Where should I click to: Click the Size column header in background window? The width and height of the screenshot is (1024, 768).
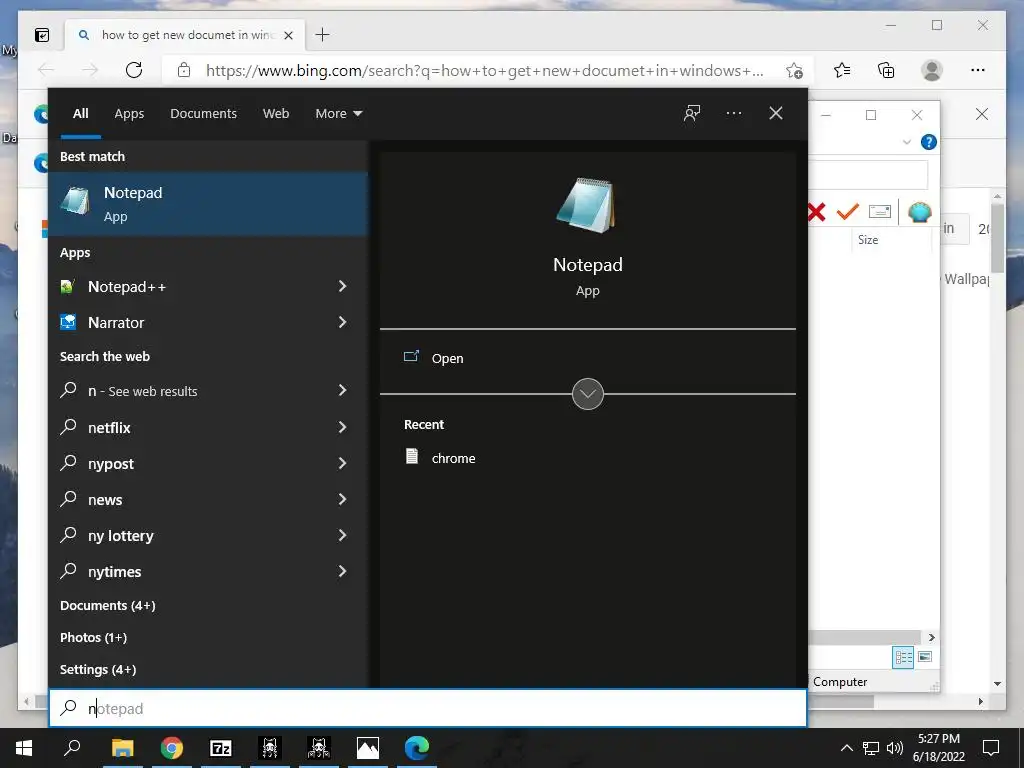click(x=868, y=240)
